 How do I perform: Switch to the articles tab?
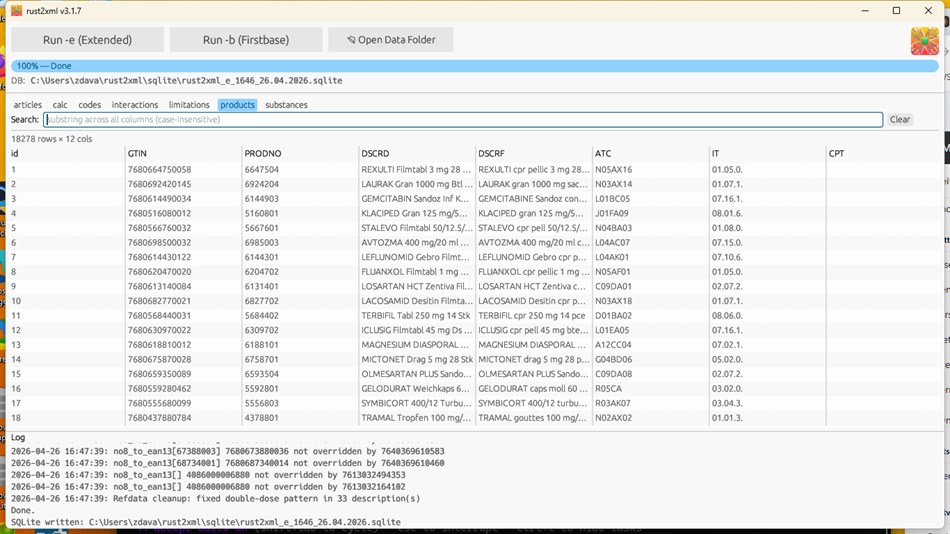click(x=28, y=105)
